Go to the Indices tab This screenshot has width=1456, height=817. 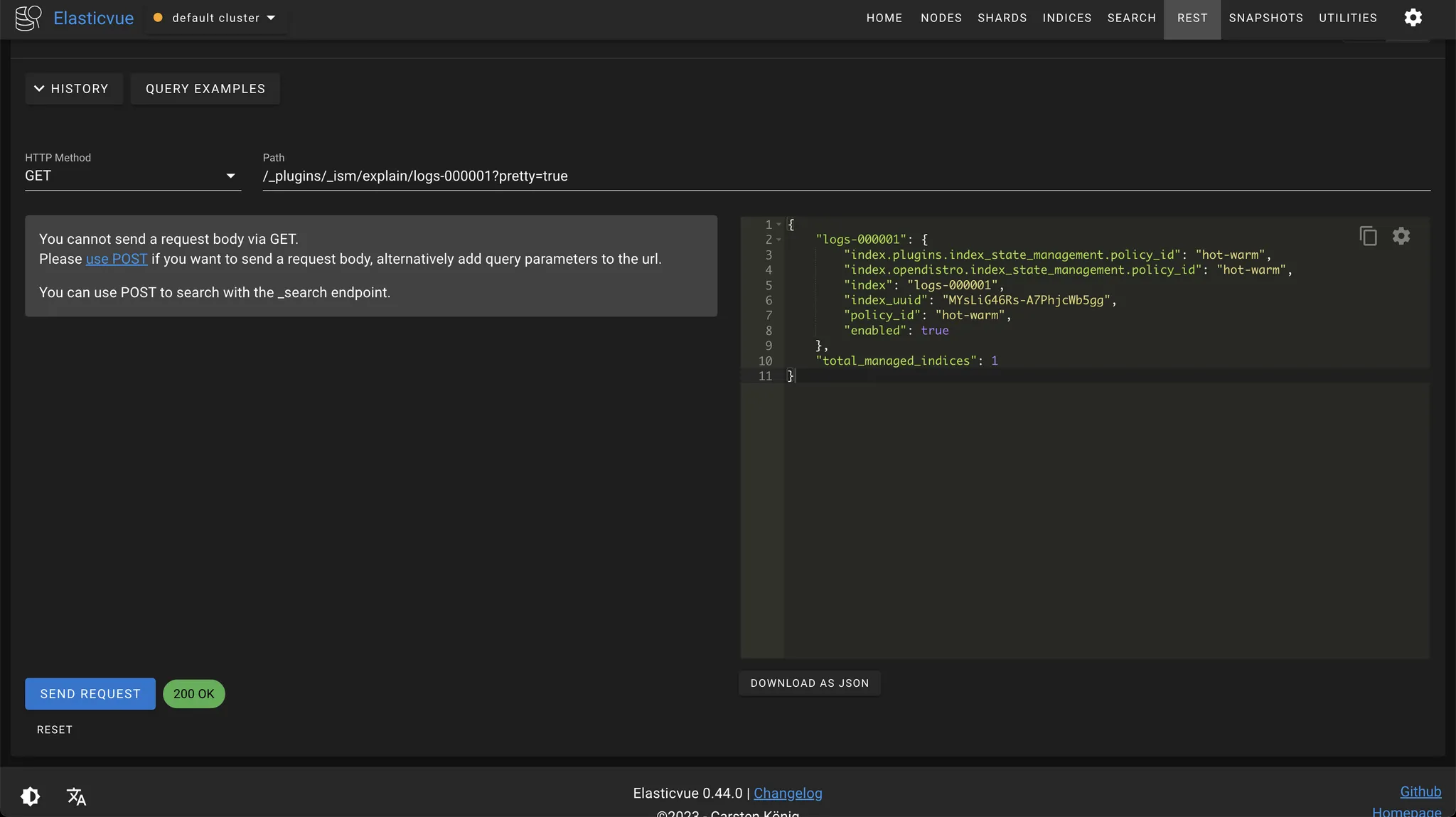click(1066, 18)
